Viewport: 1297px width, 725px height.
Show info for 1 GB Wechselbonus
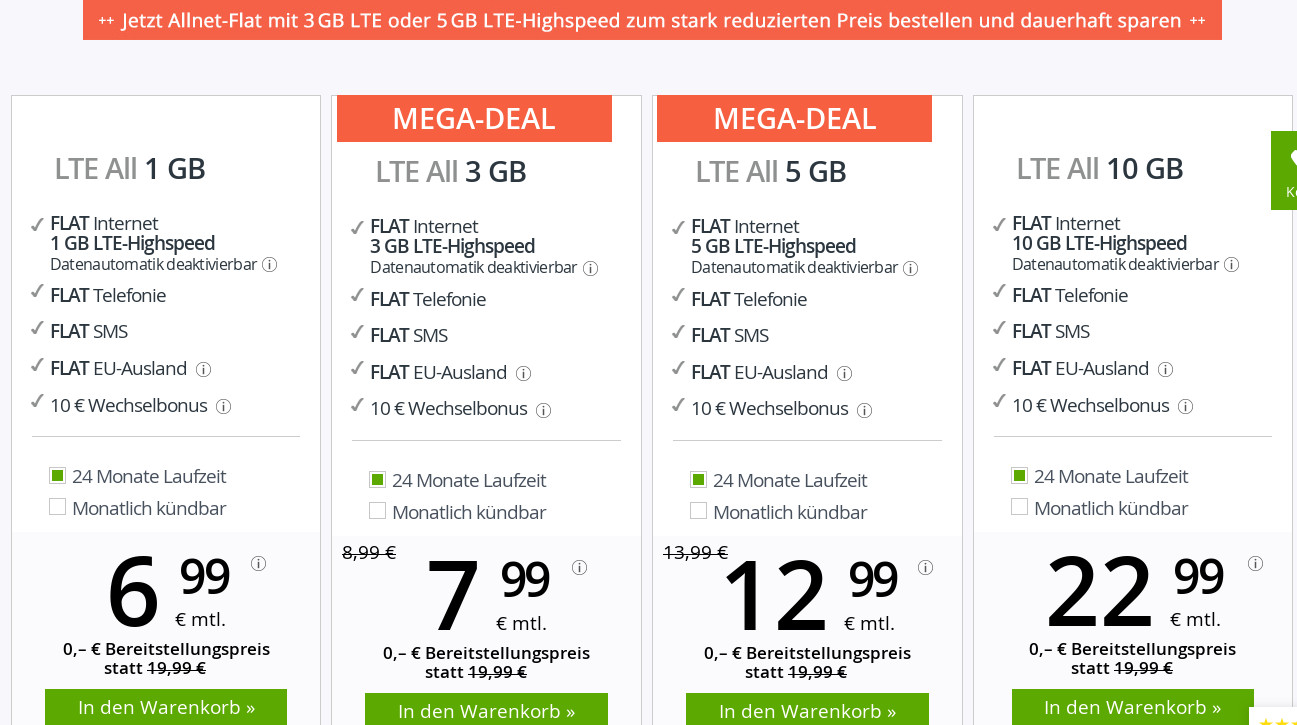pos(223,406)
